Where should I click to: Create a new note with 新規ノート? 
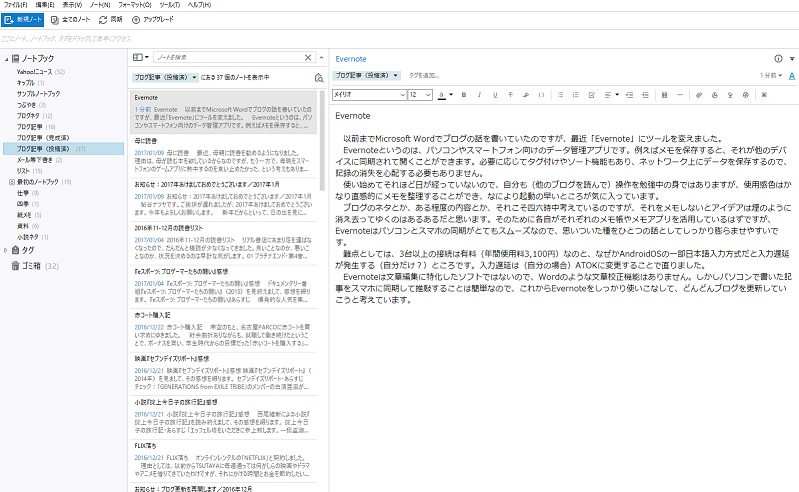coord(22,20)
